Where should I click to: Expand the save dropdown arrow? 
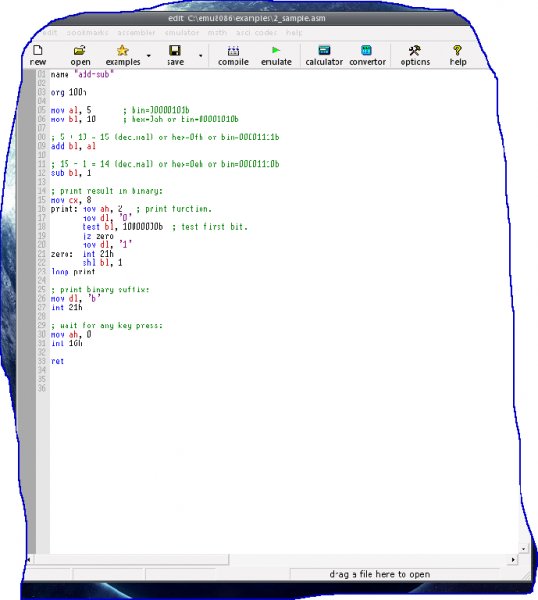click(x=201, y=56)
